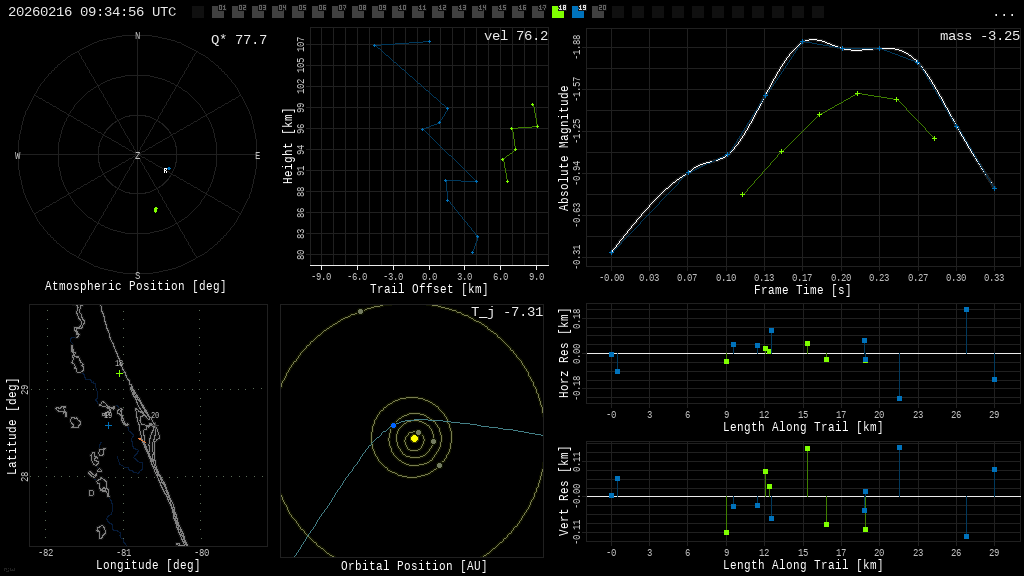Click the mass -3.25 readout
1024x576 pixels.
pyautogui.click(x=980, y=36)
